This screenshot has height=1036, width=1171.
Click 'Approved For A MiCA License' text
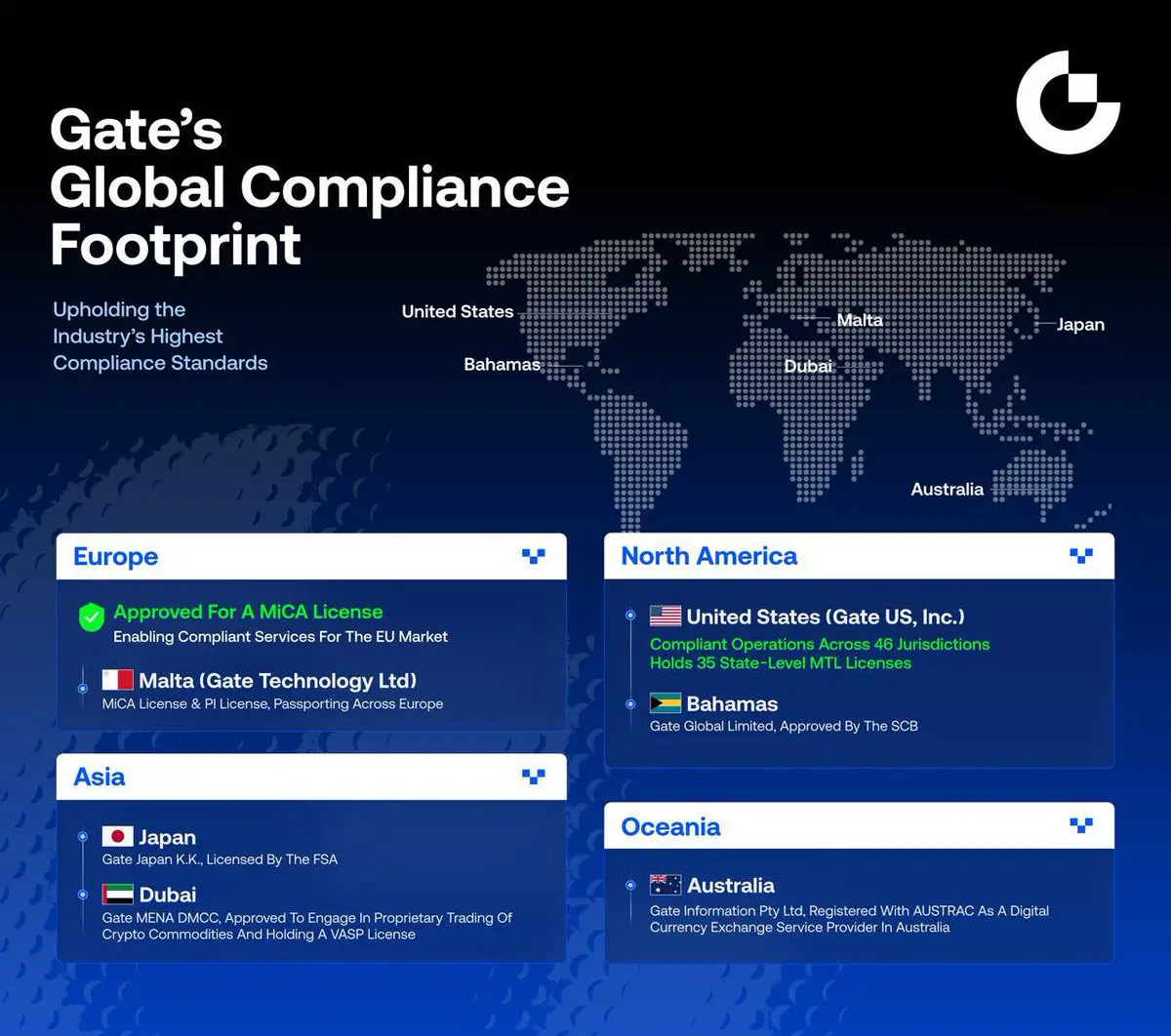(x=248, y=612)
